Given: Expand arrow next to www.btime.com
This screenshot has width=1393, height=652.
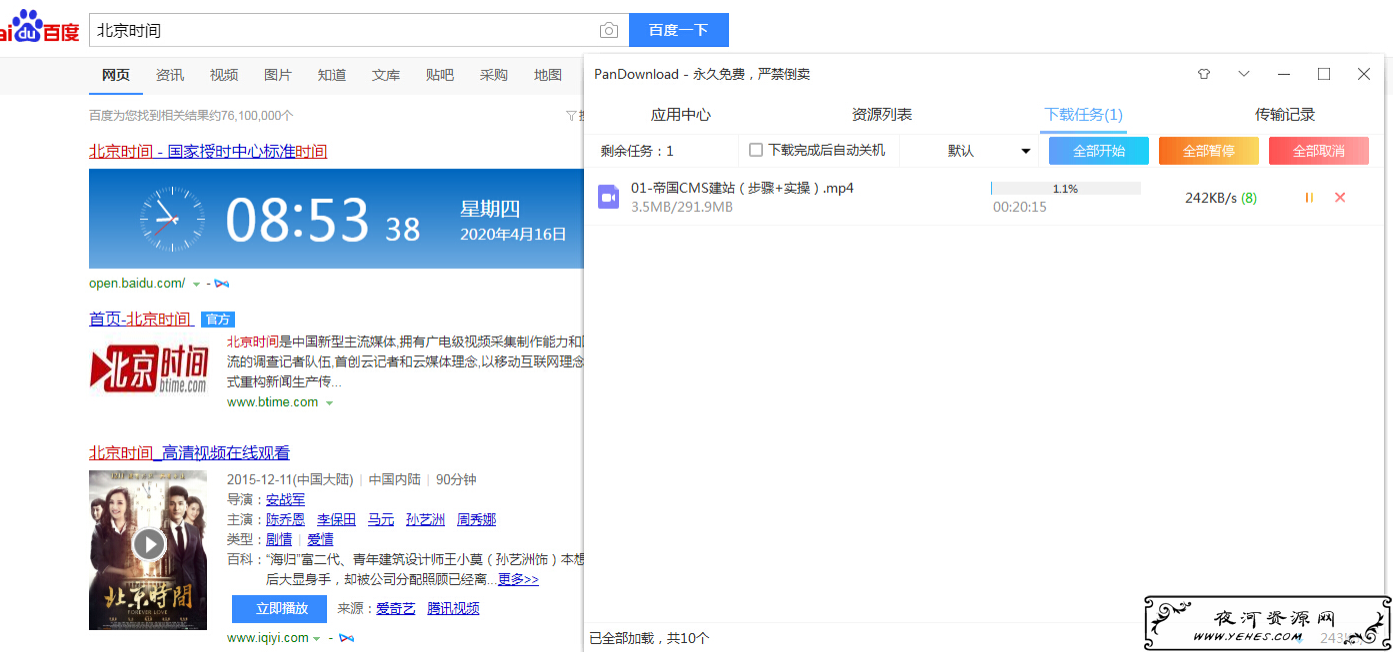Looking at the screenshot, I should pyautogui.click(x=329, y=403).
